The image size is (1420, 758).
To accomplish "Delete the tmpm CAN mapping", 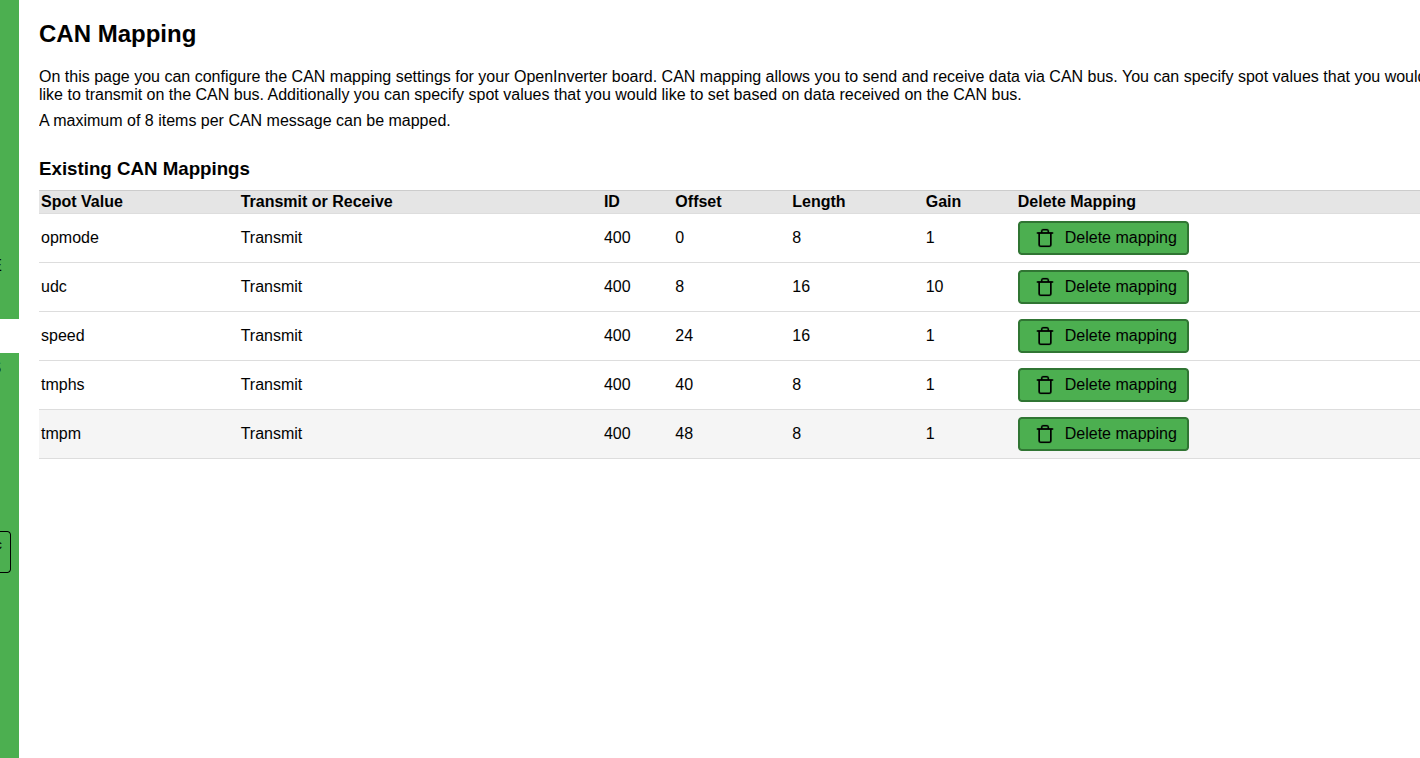I will tap(1102, 434).
